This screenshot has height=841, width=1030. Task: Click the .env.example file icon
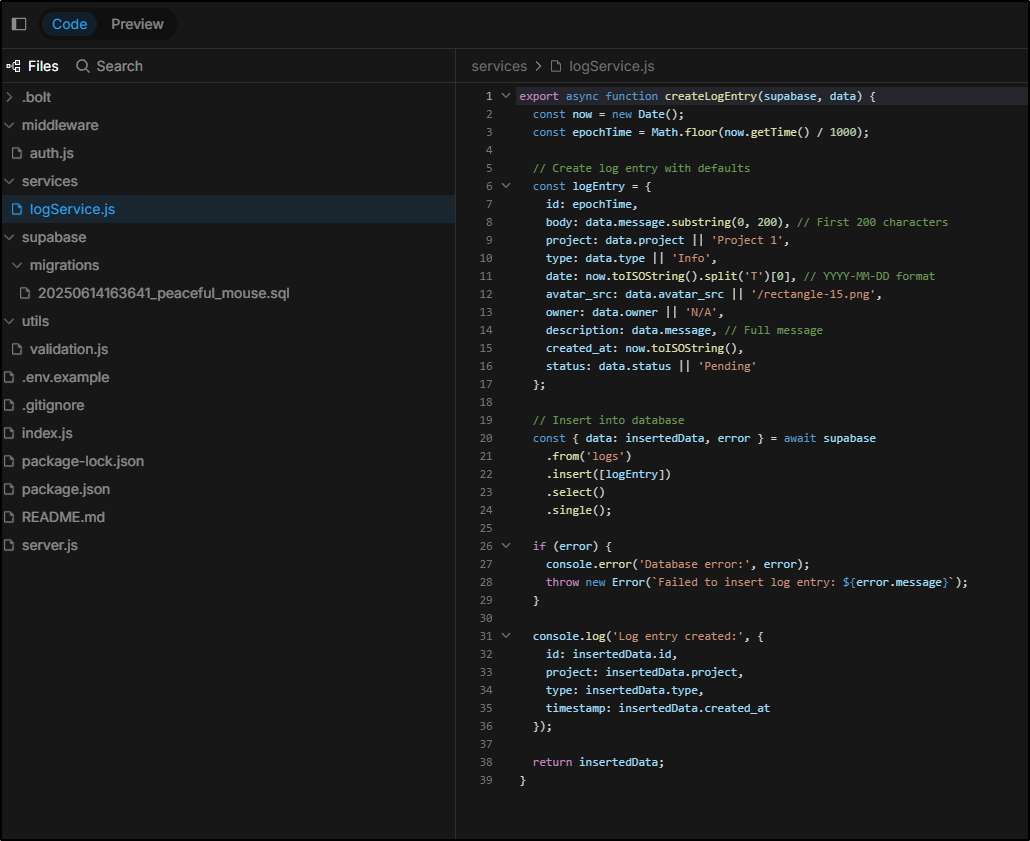9,377
